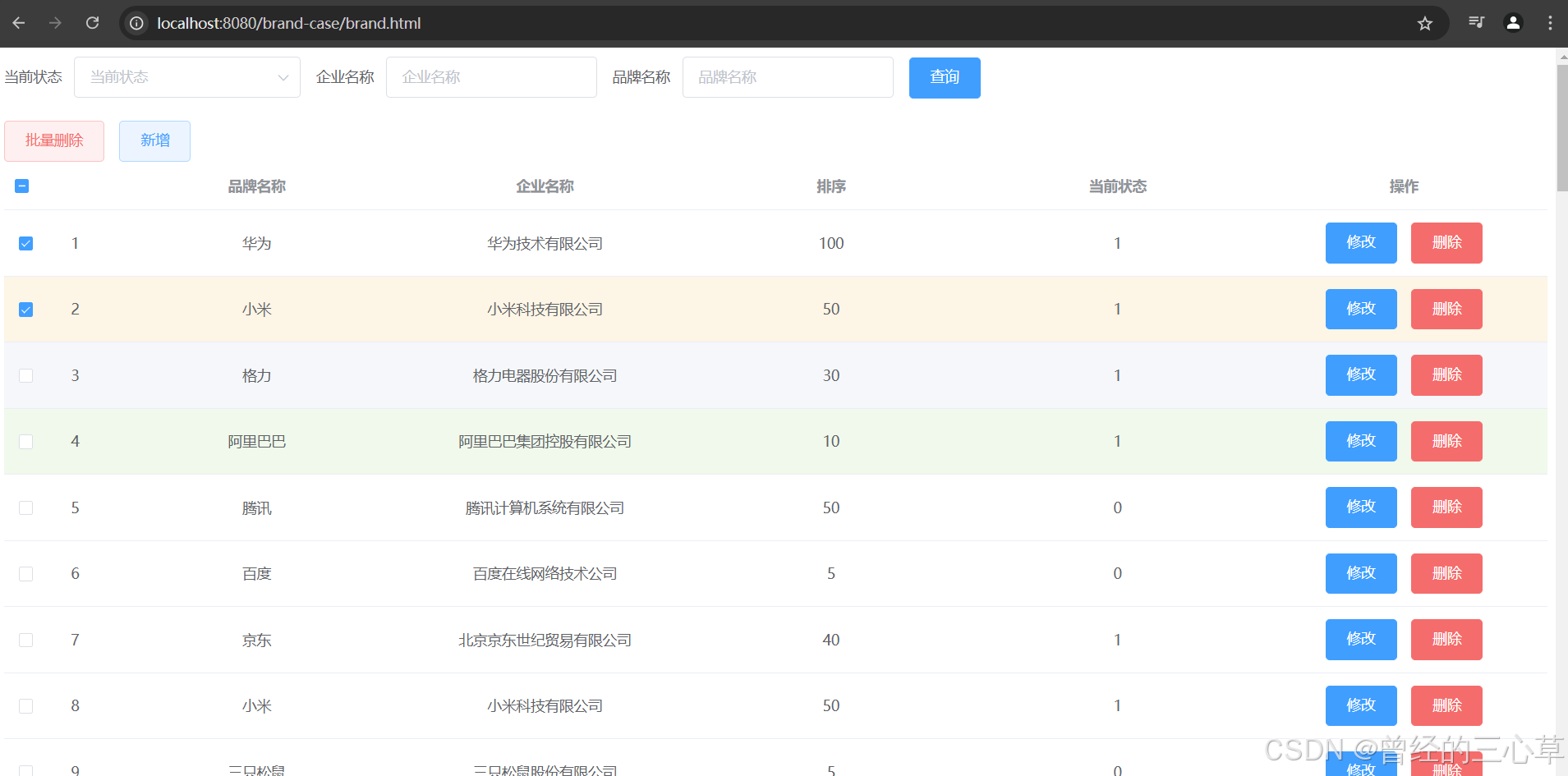Click the 批量删除 button
The height and width of the screenshot is (776, 1568).
pos(54,140)
